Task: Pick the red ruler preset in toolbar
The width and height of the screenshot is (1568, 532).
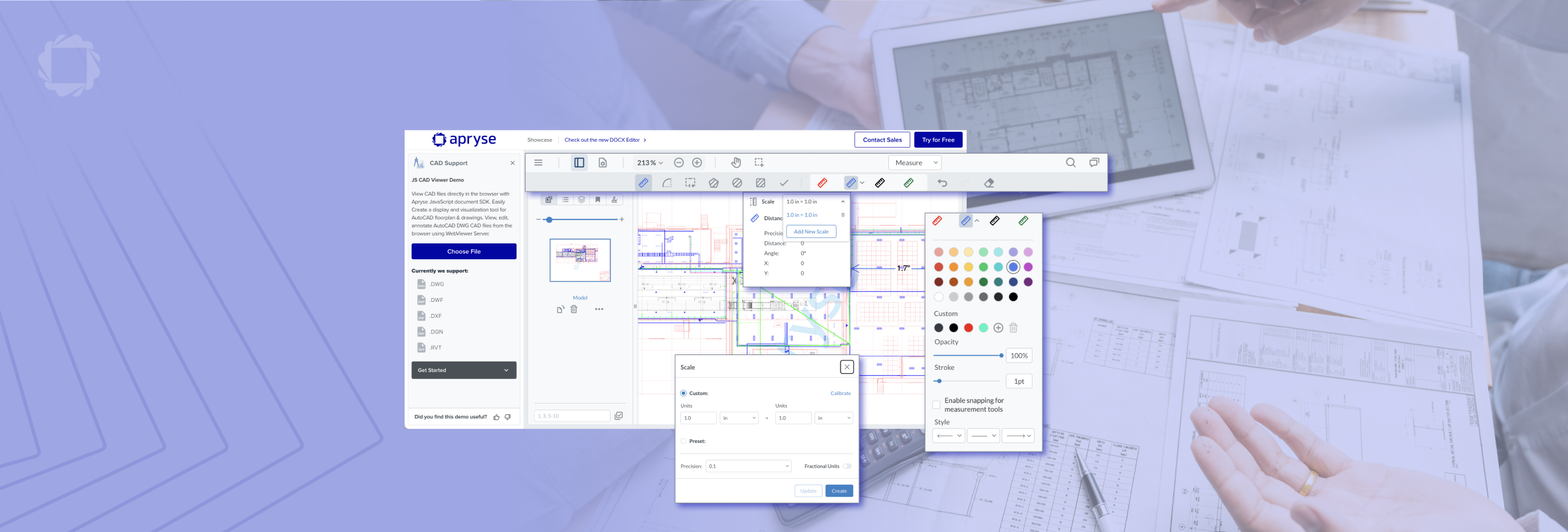Action: 823,182
